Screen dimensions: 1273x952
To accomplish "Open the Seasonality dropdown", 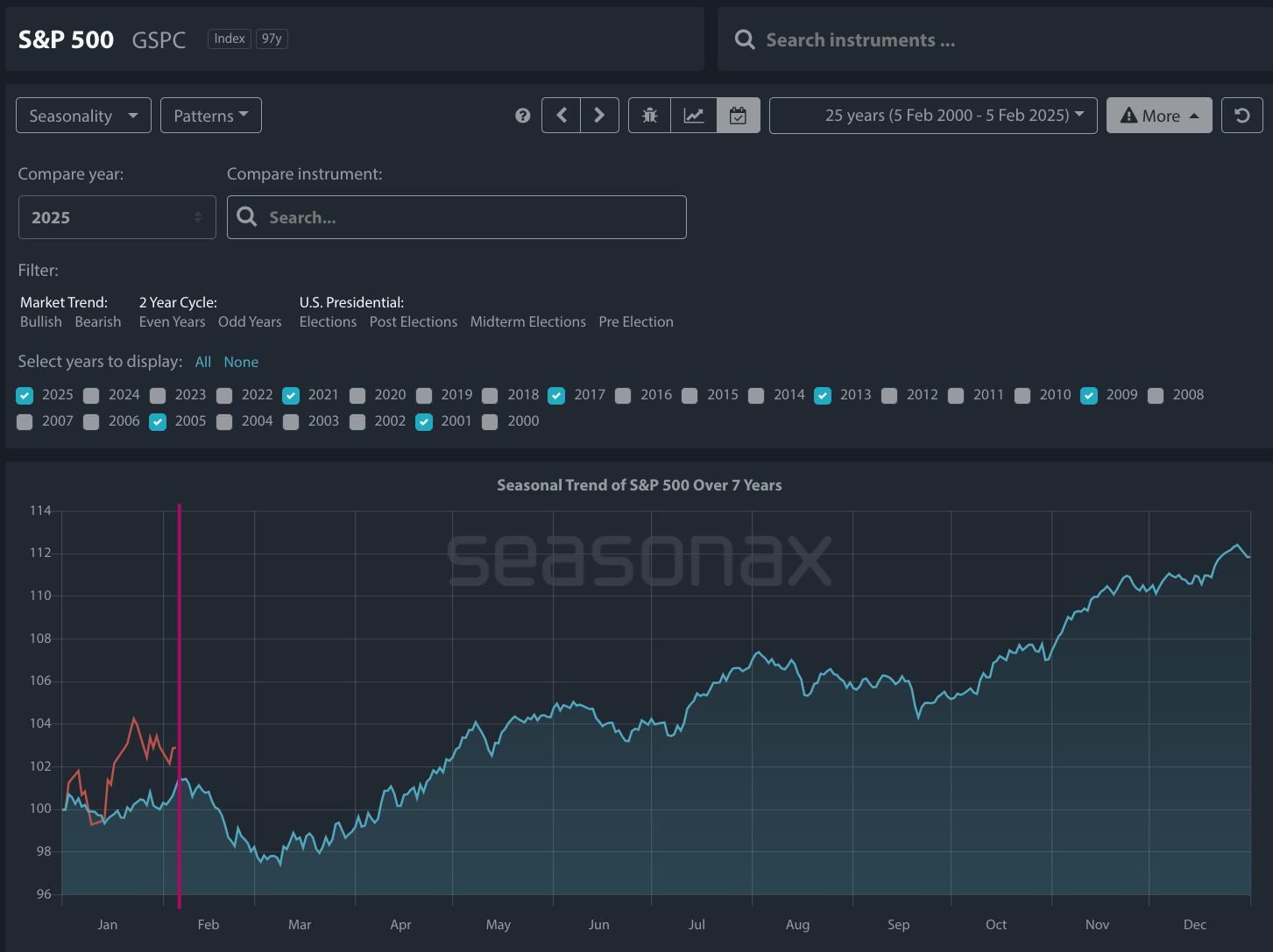I will coord(84,116).
